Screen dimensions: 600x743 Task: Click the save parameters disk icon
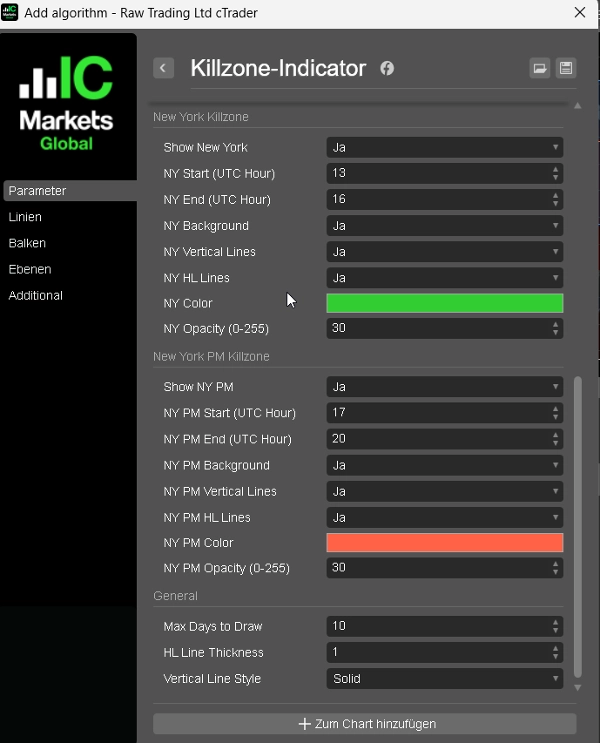click(566, 68)
